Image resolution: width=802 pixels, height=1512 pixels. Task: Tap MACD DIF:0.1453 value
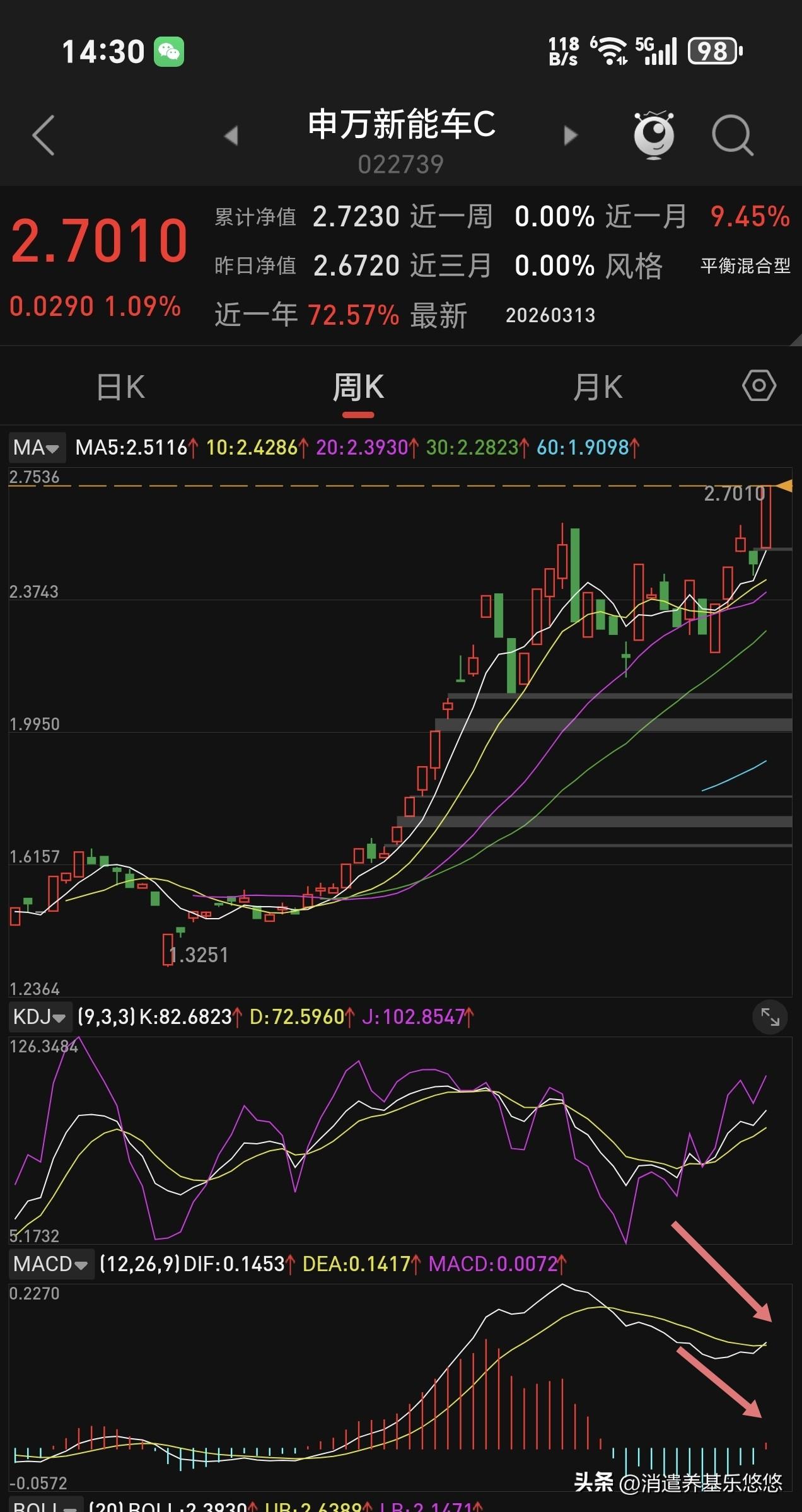pos(234,1264)
